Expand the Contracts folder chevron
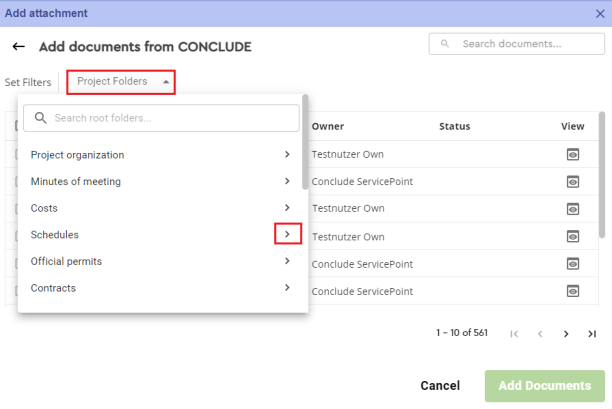The width and height of the screenshot is (612, 409). [x=287, y=288]
